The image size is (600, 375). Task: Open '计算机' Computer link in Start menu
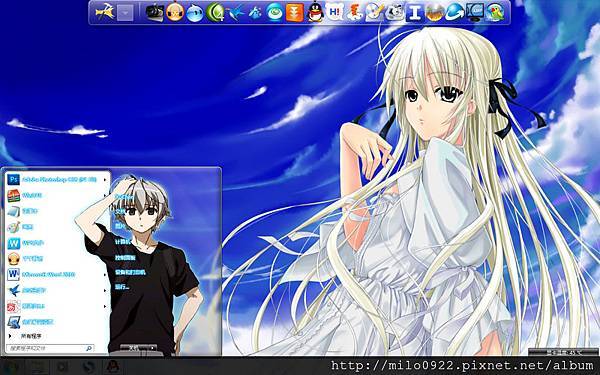tap(122, 242)
